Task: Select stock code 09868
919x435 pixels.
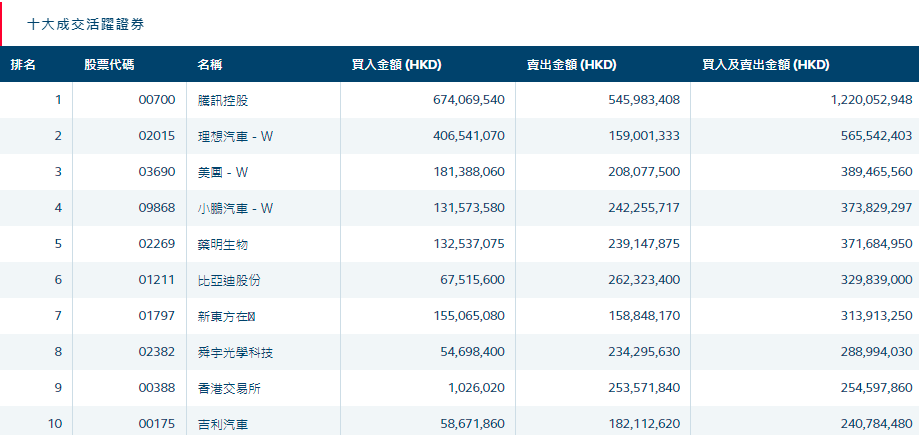Action: point(156,208)
